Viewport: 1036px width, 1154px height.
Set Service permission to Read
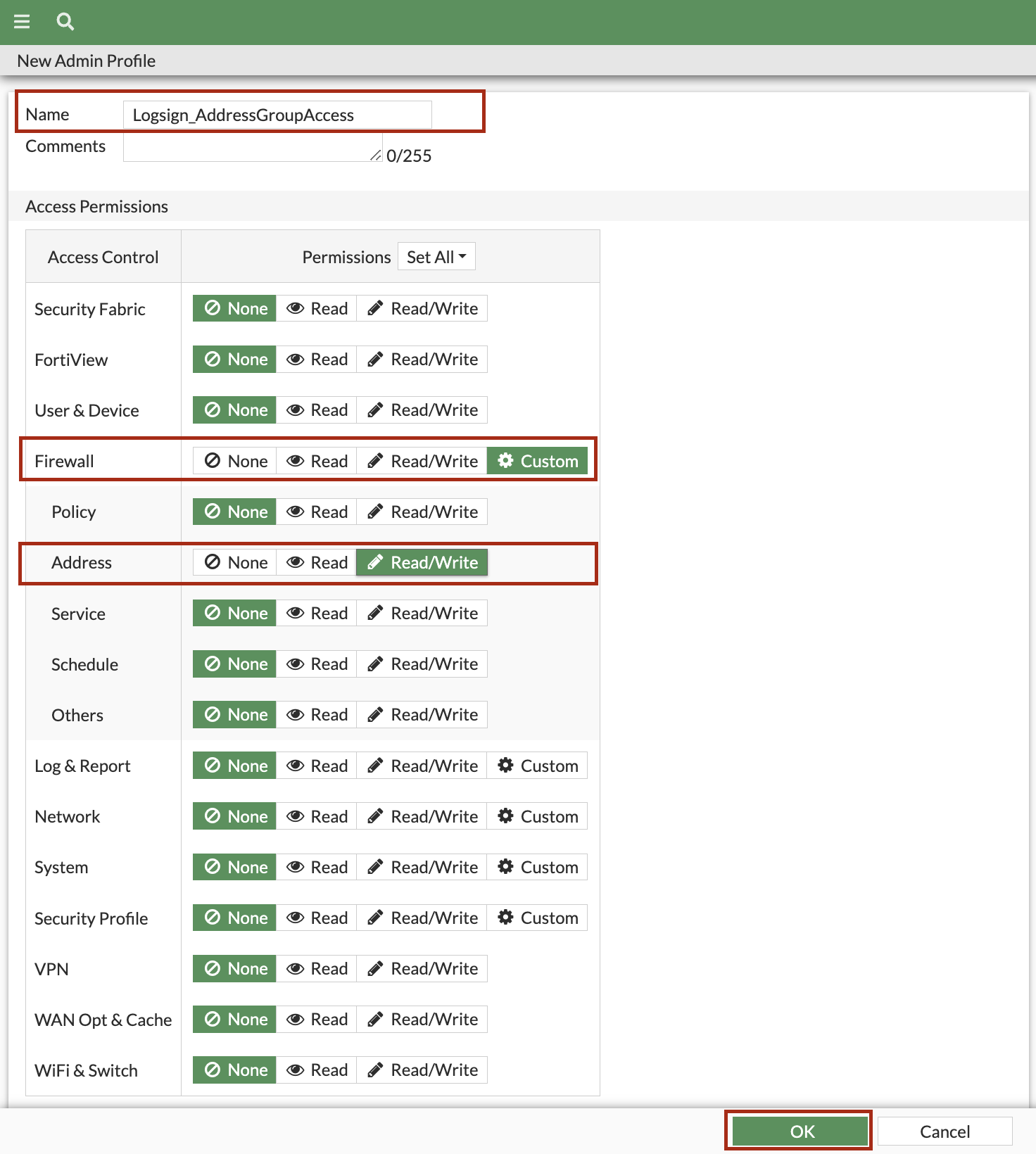(317, 613)
